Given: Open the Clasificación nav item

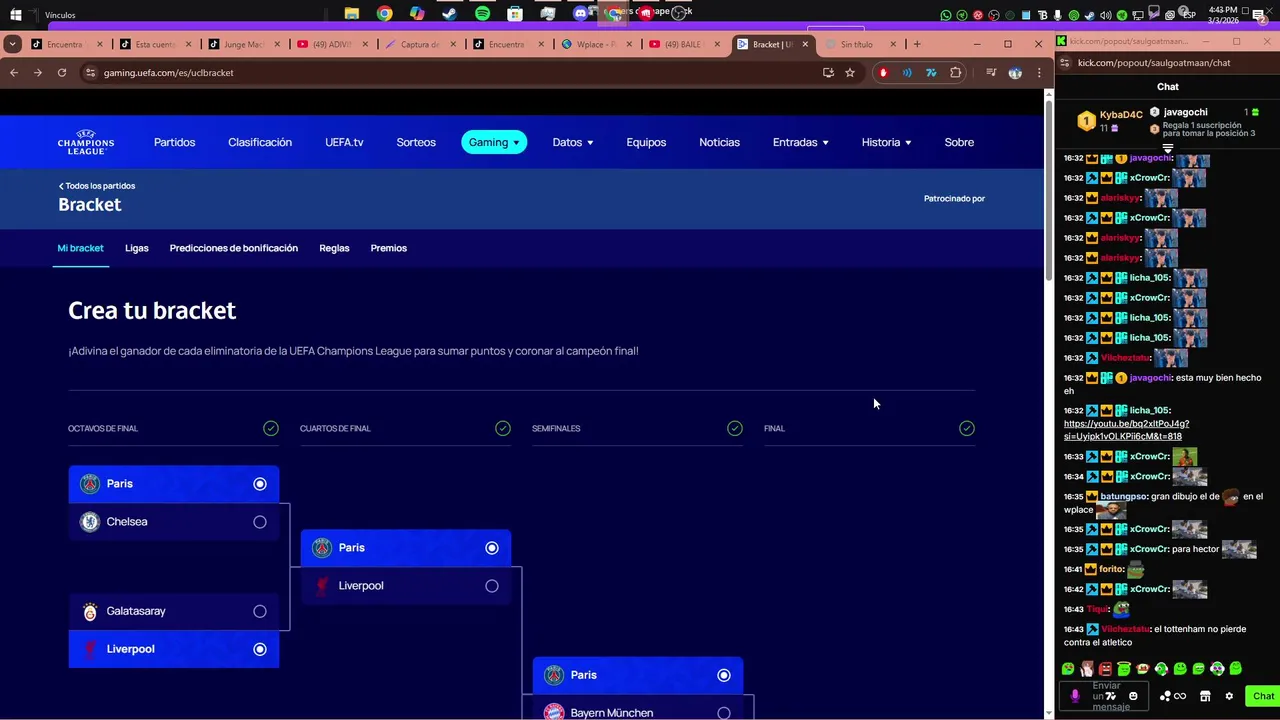Looking at the screenshot, I should click(260, 142).
